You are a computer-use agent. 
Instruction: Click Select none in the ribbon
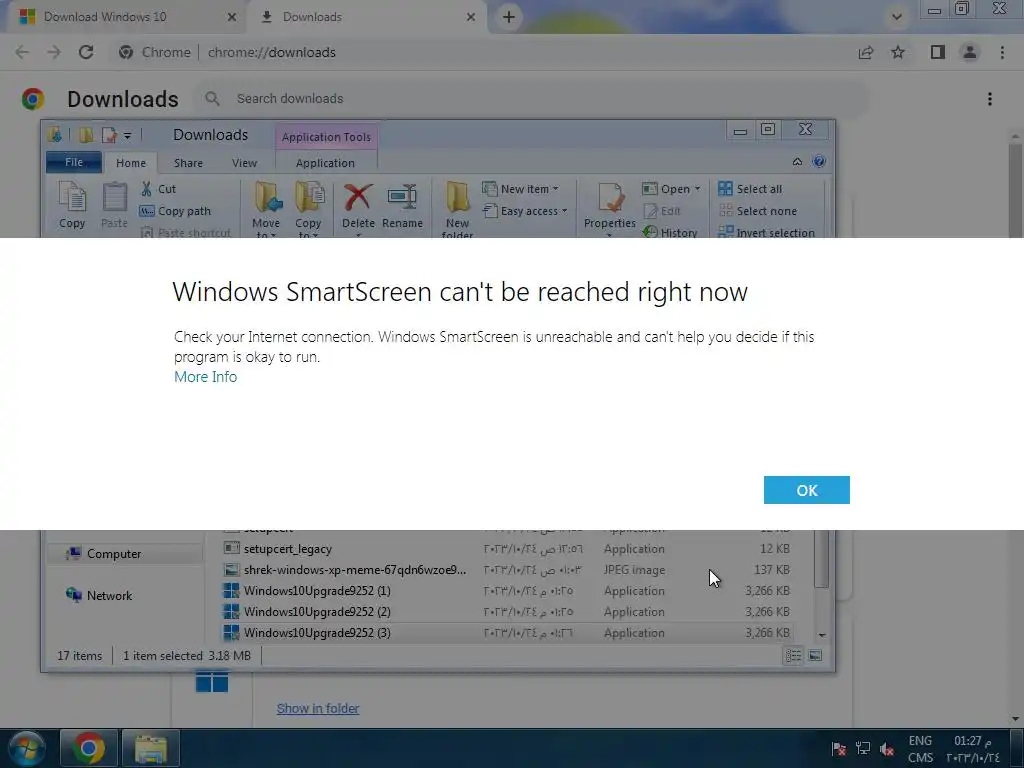(758, 211)
